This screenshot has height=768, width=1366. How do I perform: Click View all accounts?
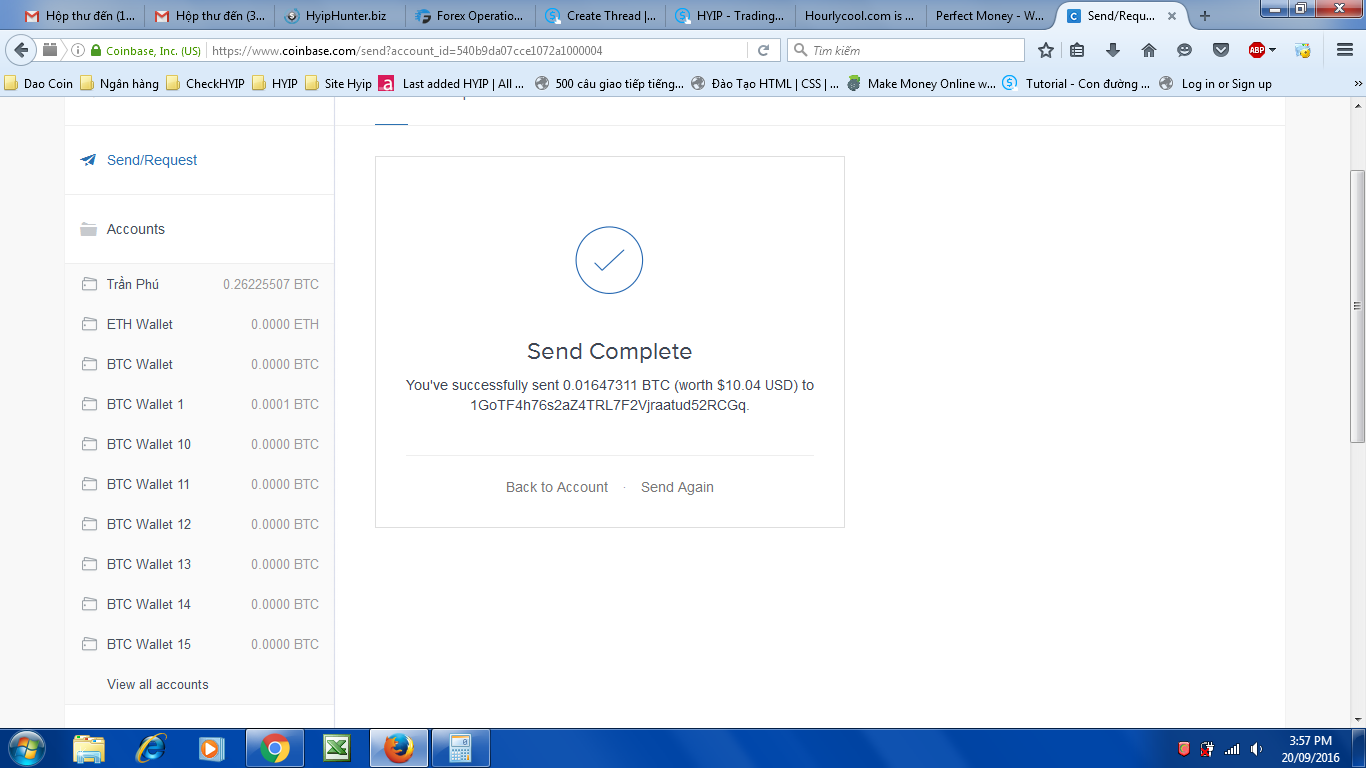click(158, 684)
